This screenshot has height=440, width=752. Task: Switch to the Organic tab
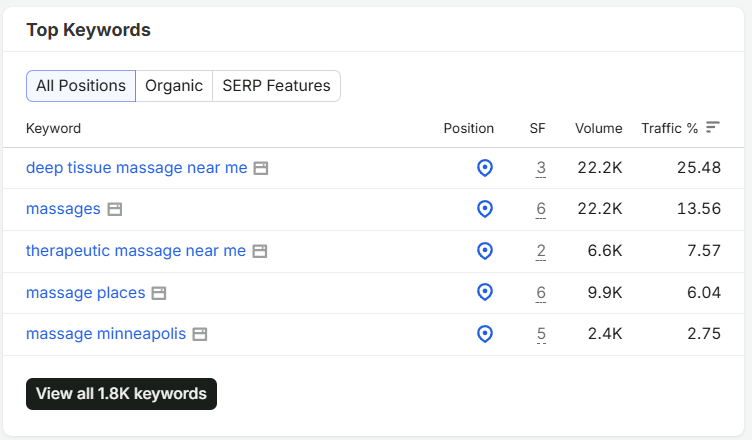click(x=174, y=86)
